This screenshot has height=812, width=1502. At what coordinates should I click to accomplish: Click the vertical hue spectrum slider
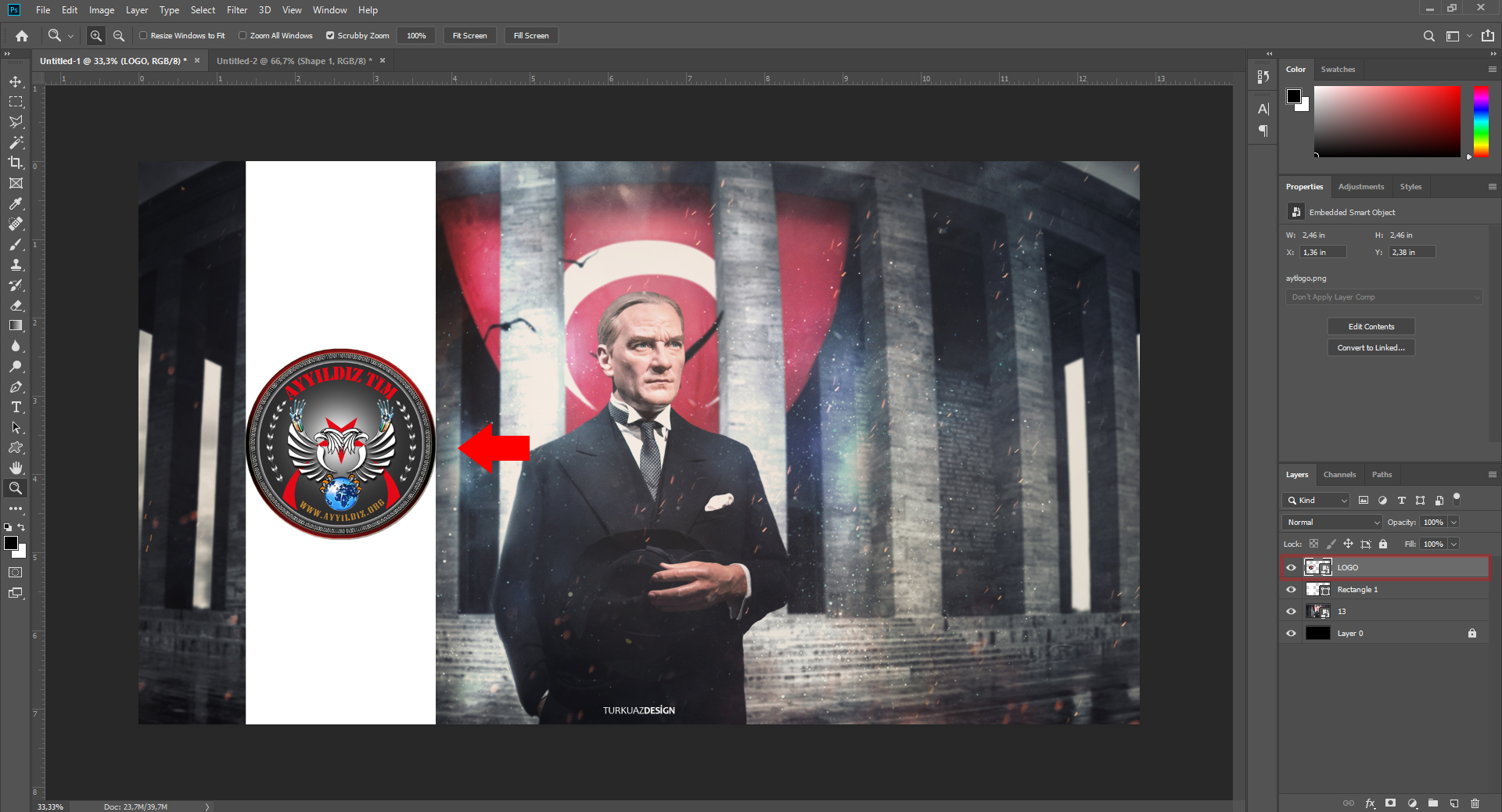click(x=1481, y=121)
